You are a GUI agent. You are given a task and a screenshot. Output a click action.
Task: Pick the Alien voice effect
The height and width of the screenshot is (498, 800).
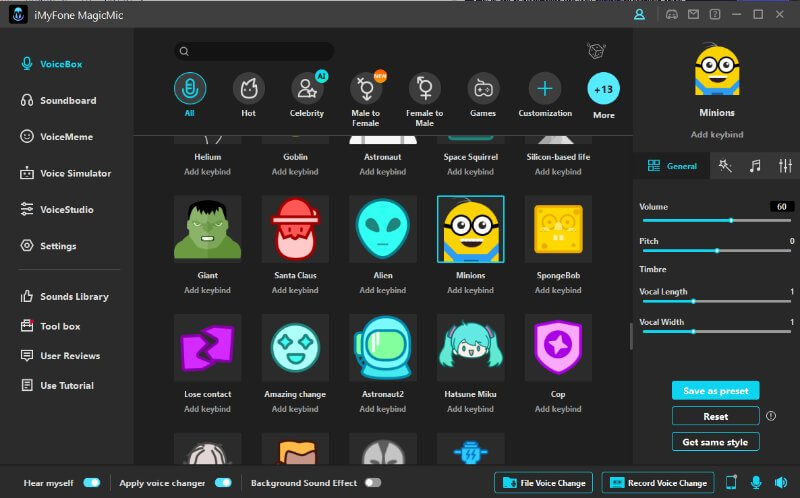[x=383, y=229]
